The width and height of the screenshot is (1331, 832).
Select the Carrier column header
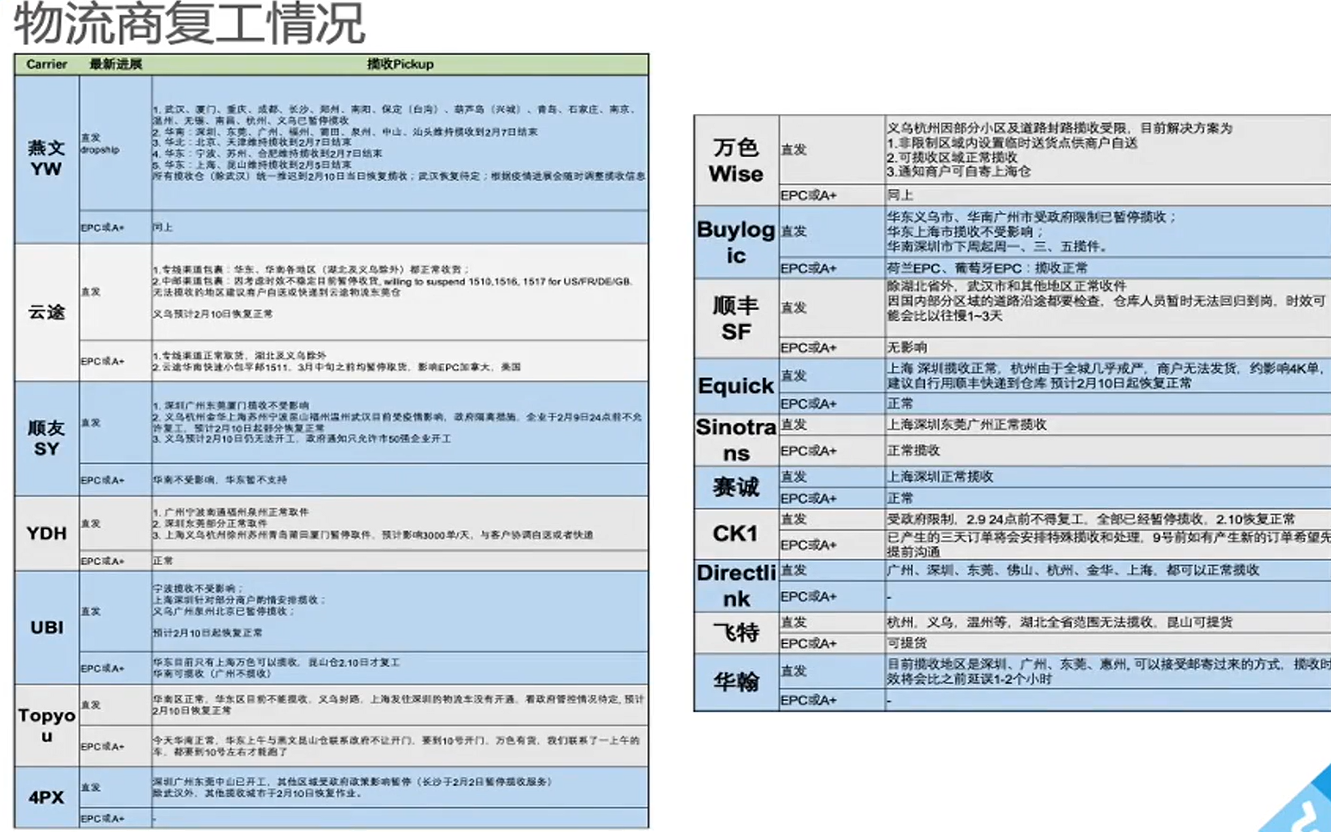pyautogui.click(x=47, y=64)
